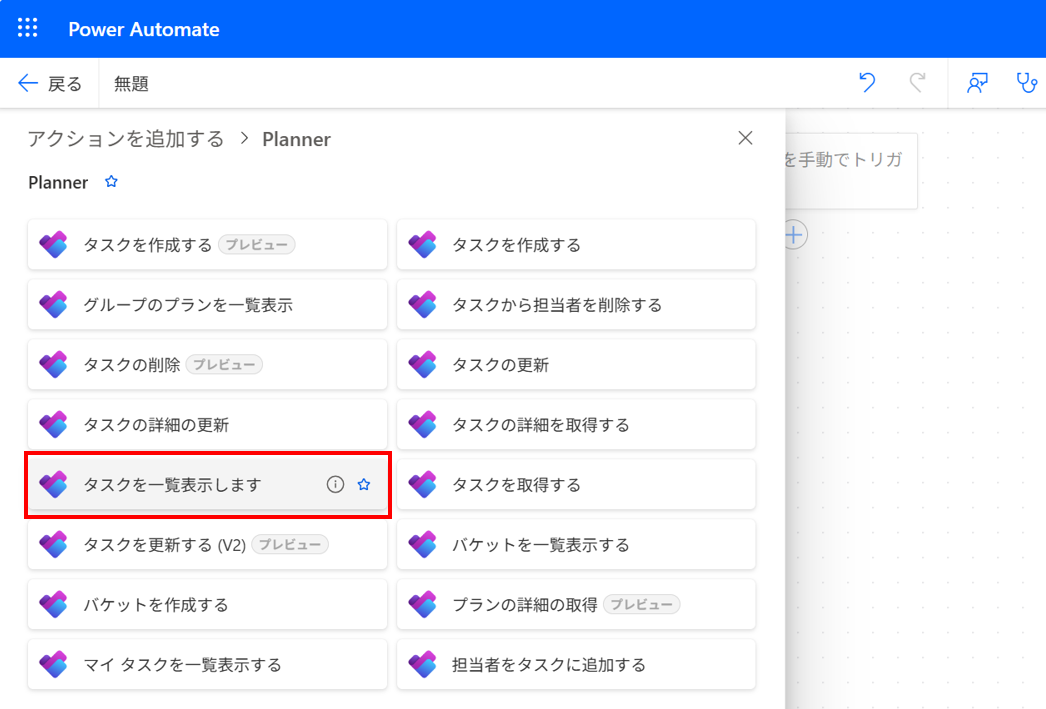
Task: Click the Power Automate title
Action: [143, 29]
